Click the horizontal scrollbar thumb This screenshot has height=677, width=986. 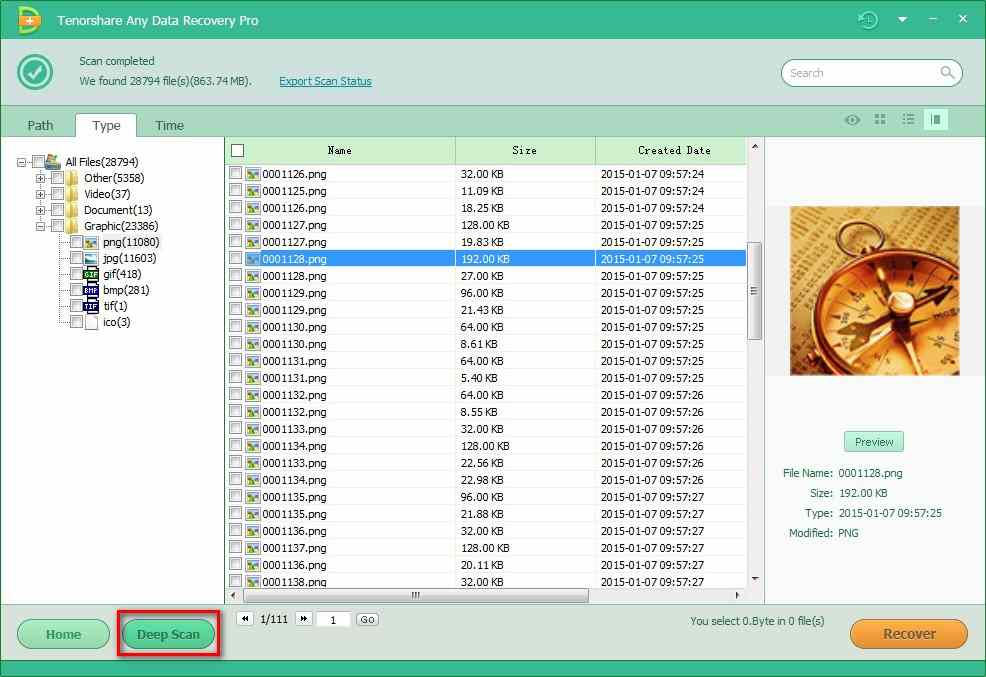[x=416, y=595]
